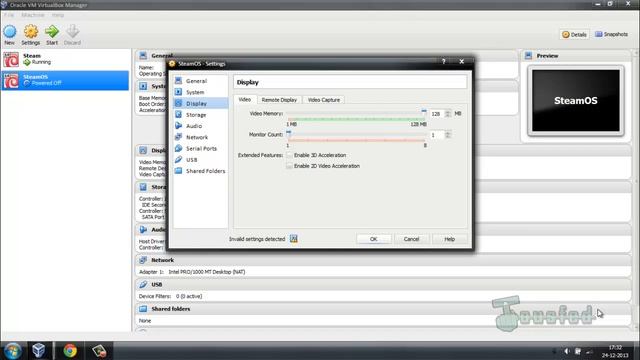Click the SteamOS preview thumbnail
Viewport: 640px width, 360px height.
576,100
